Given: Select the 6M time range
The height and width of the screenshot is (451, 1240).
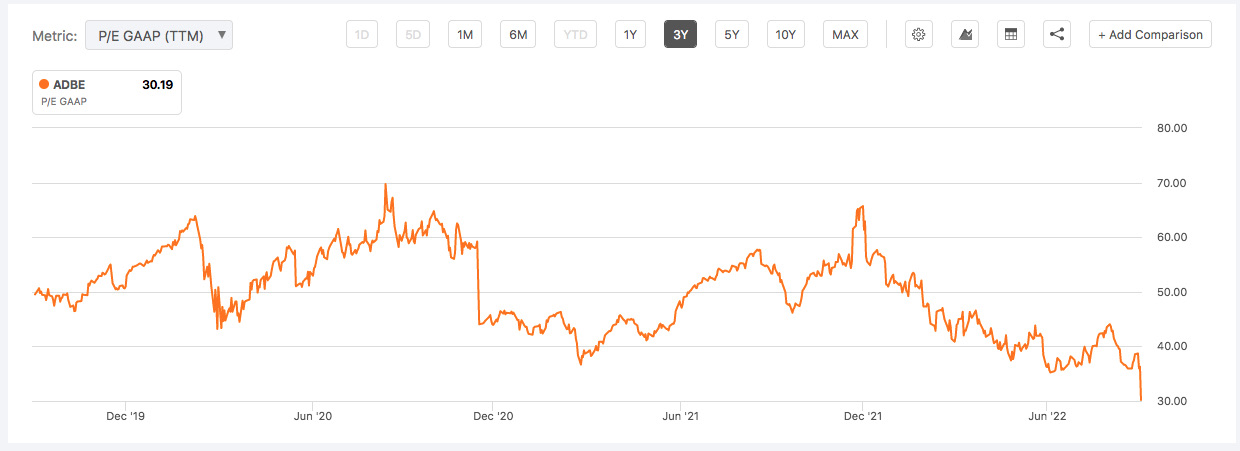Looking at the screenshot, I should pos(518,35).
